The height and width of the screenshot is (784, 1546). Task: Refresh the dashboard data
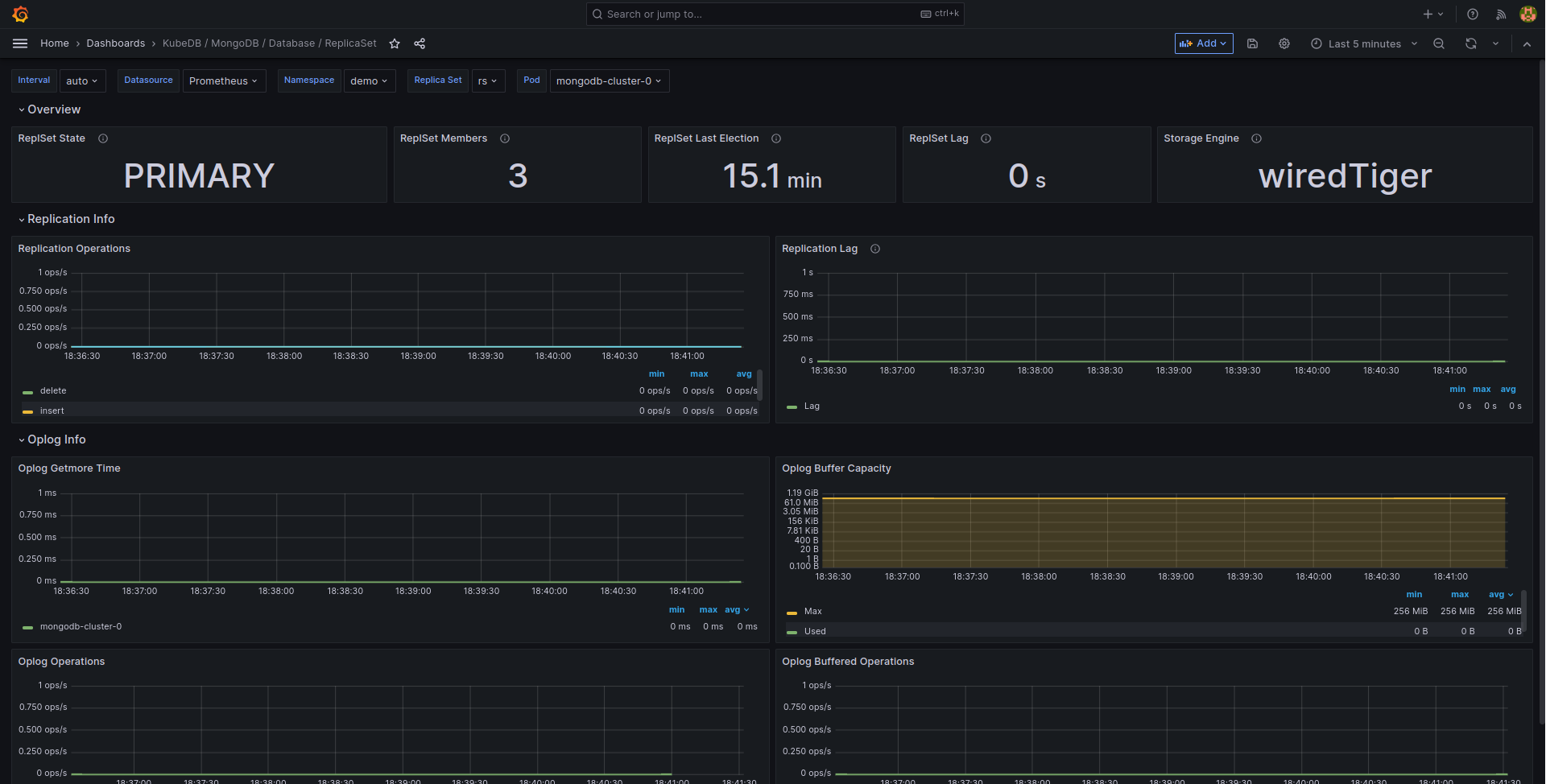[x=1470, y=43]
